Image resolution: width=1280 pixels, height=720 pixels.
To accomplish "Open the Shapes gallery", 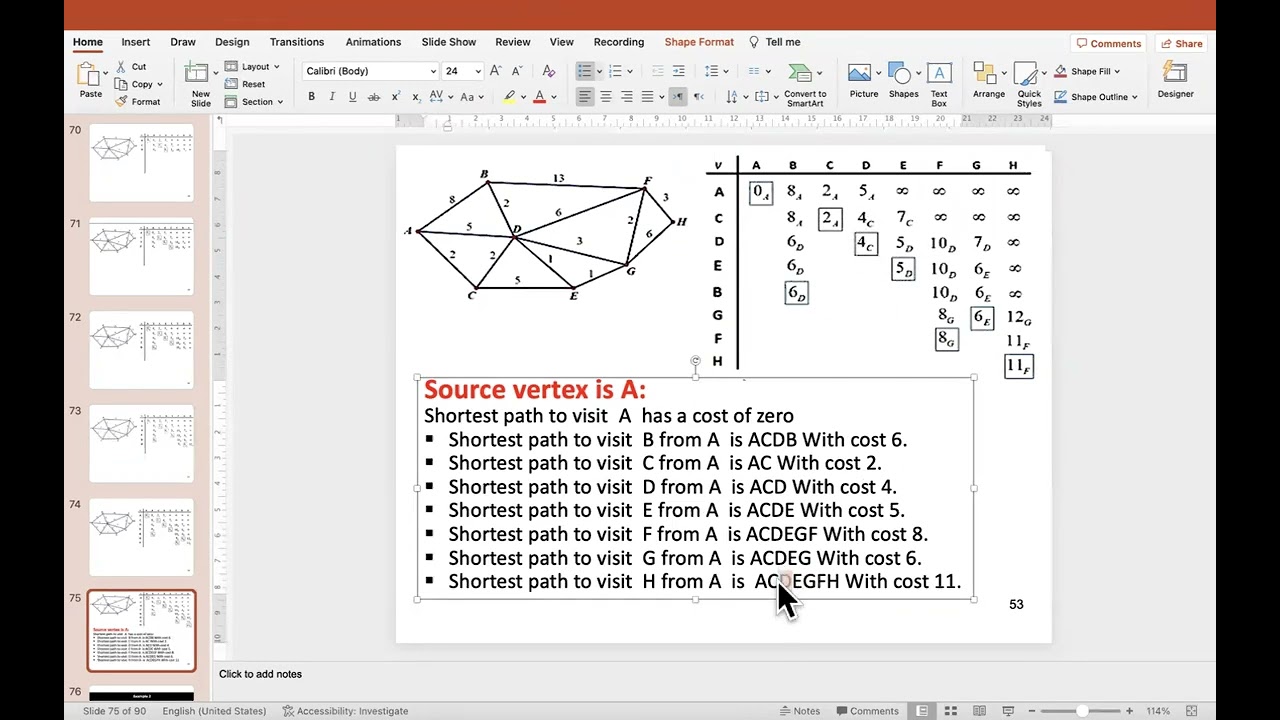I will pos(903,82).
